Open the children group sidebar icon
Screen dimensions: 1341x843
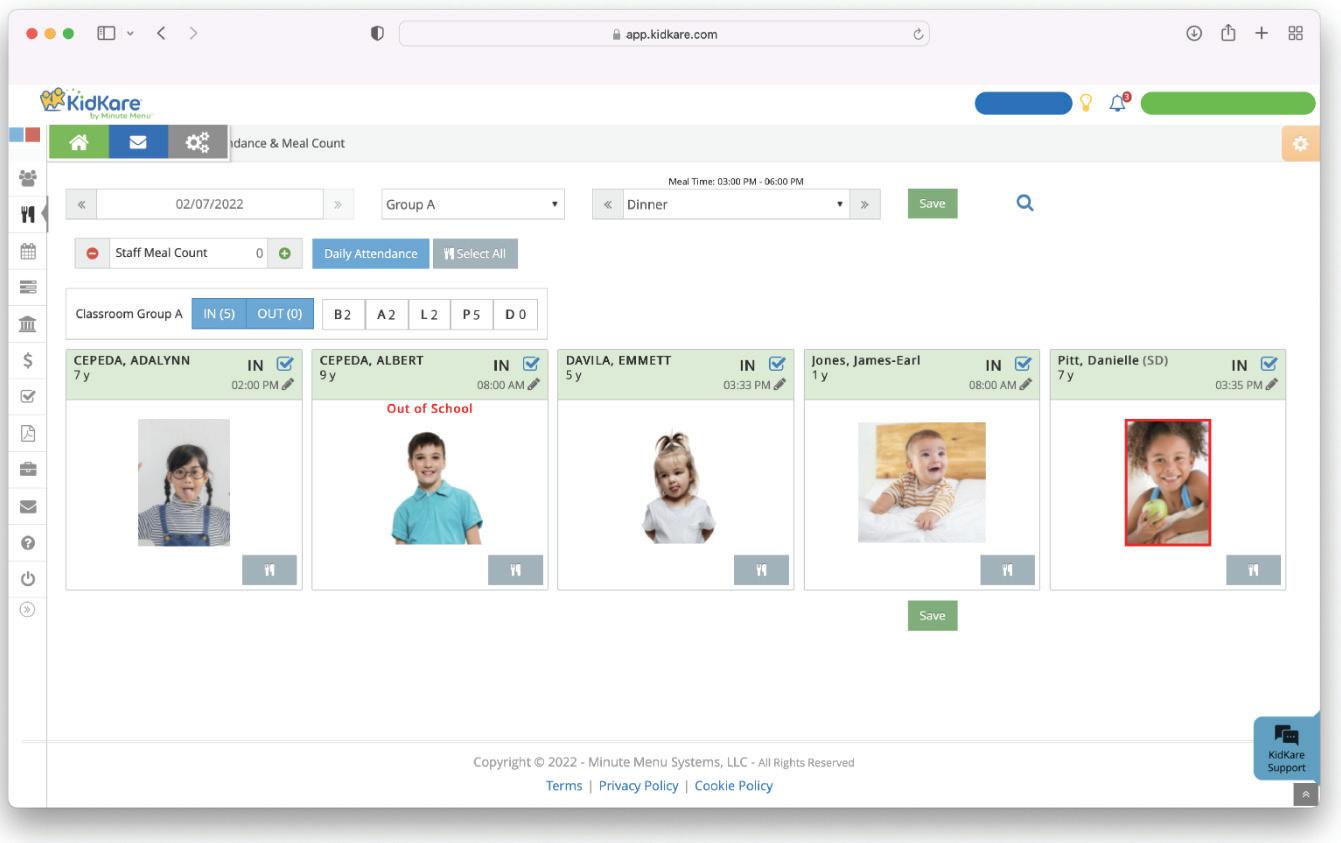click(x=28, y=178)
